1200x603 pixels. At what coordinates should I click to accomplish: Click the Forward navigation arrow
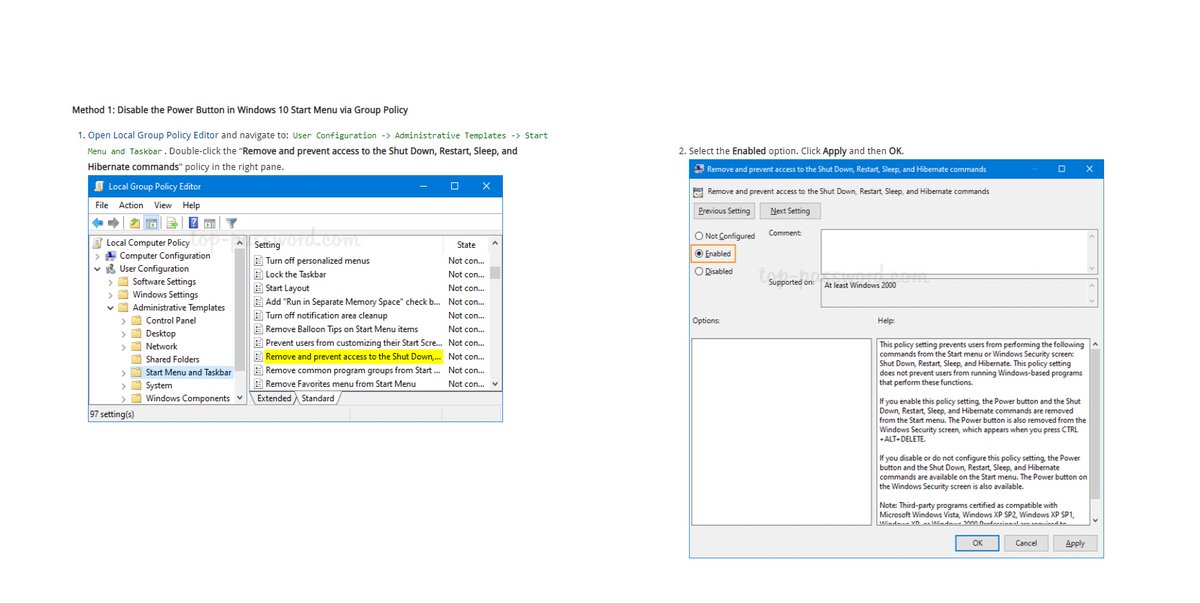112,223
